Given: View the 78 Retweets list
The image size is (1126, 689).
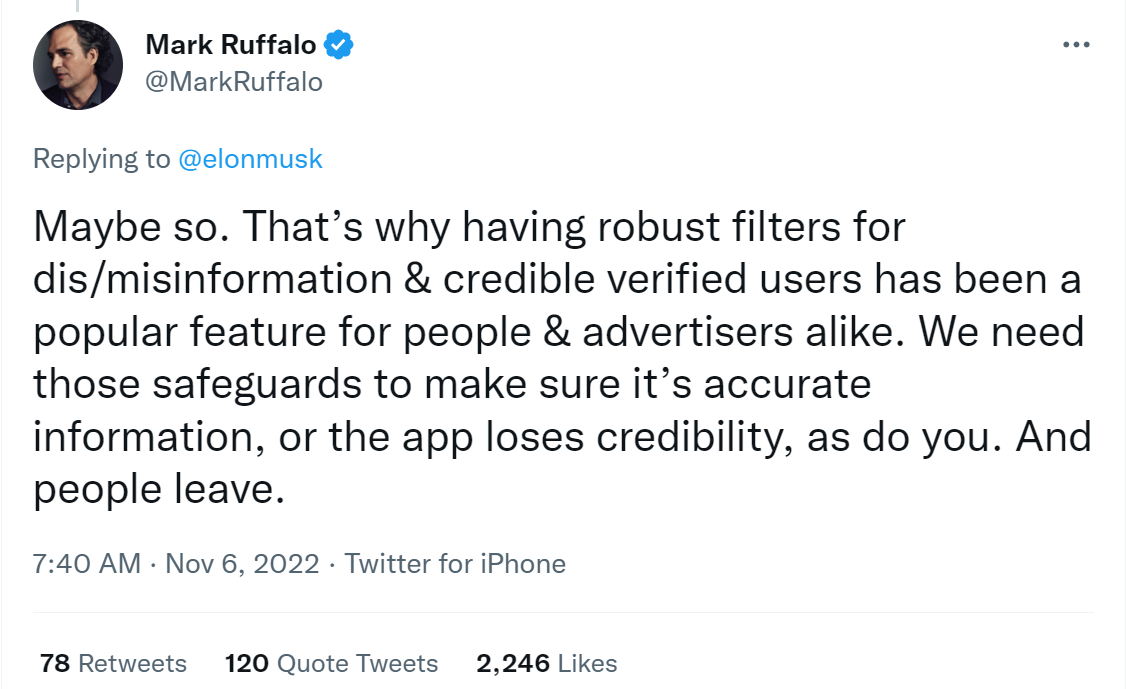Looking at the screenshot, I should [x=113, y=663].
